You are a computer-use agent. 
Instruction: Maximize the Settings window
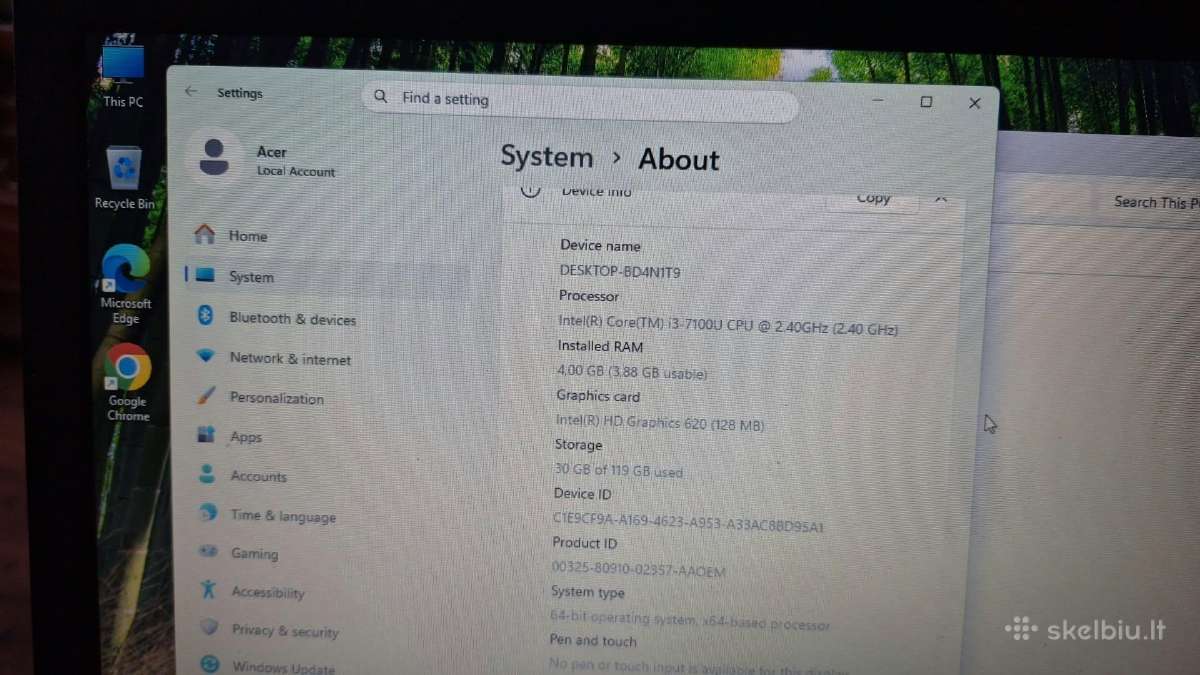pyautogui.click(x=926, y=102)
